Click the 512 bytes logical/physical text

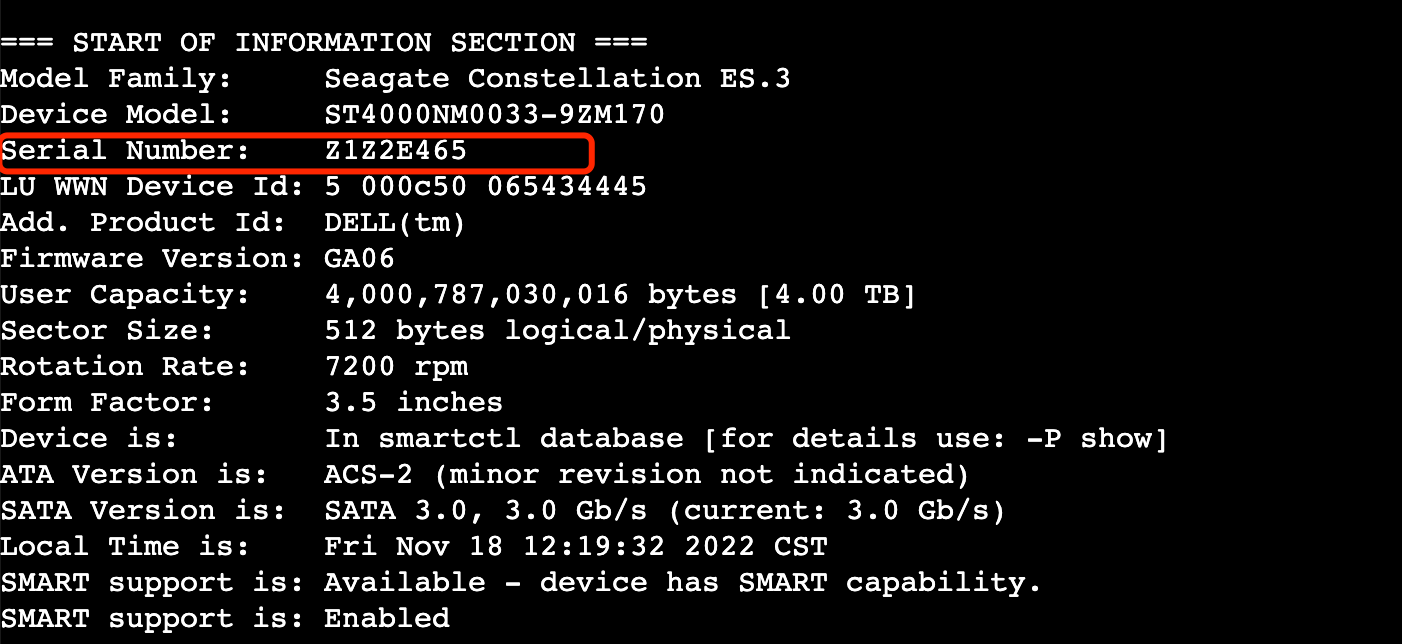(557, 331)
